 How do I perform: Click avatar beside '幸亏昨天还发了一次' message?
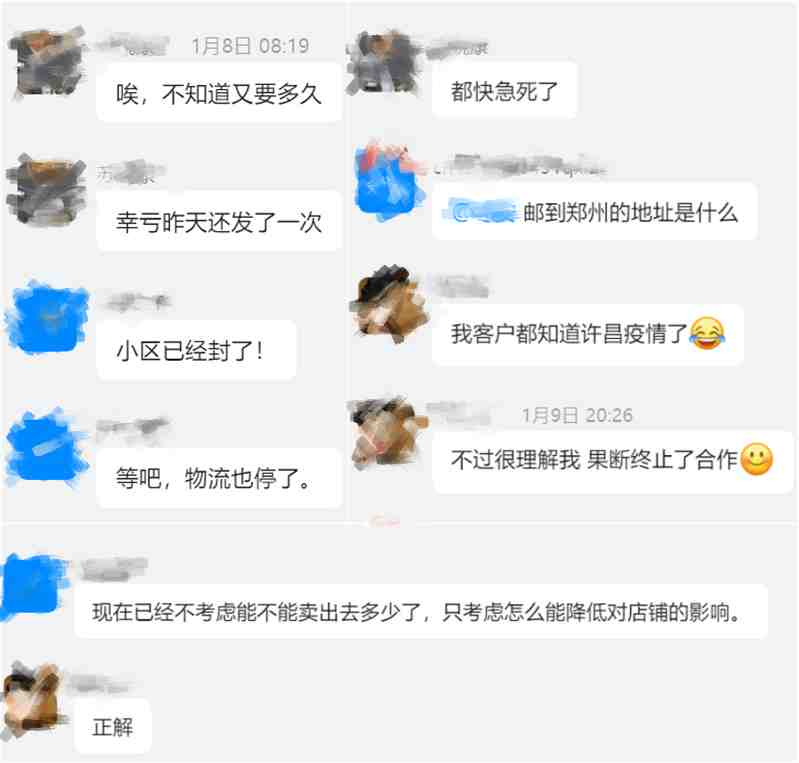pos(46,190)
